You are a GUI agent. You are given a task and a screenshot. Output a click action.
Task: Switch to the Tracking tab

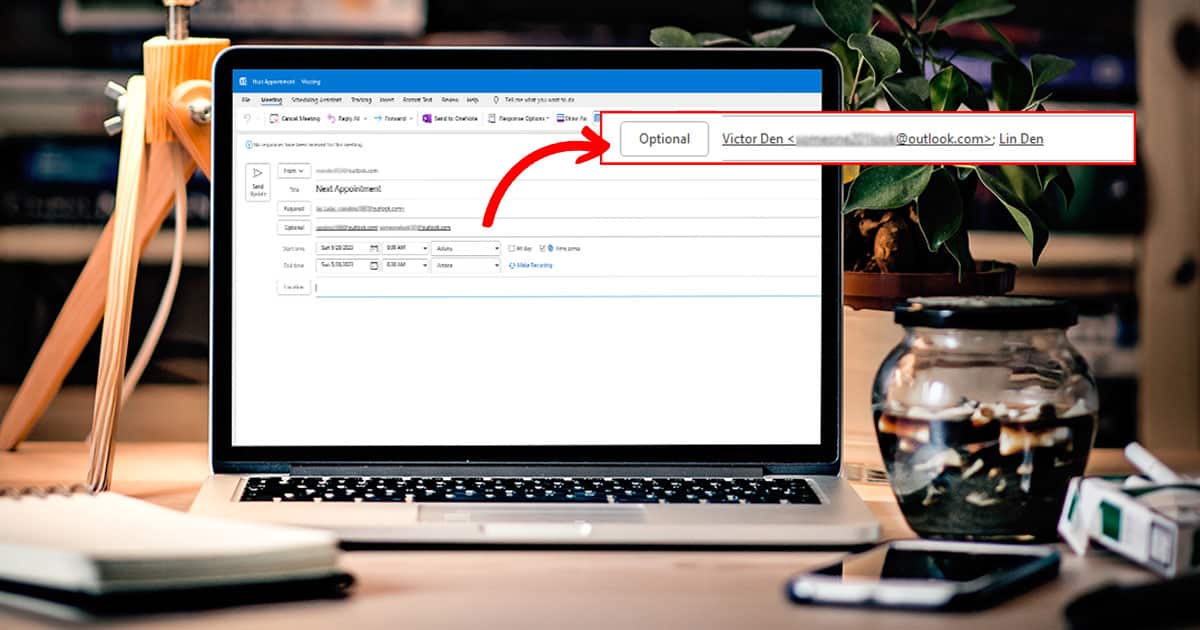tap(361, 100)
